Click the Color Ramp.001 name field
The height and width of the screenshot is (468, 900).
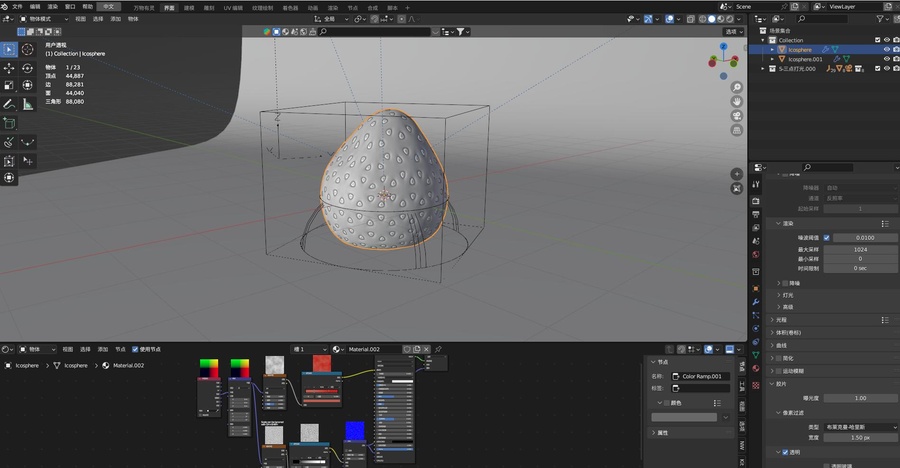click(701, 377)
